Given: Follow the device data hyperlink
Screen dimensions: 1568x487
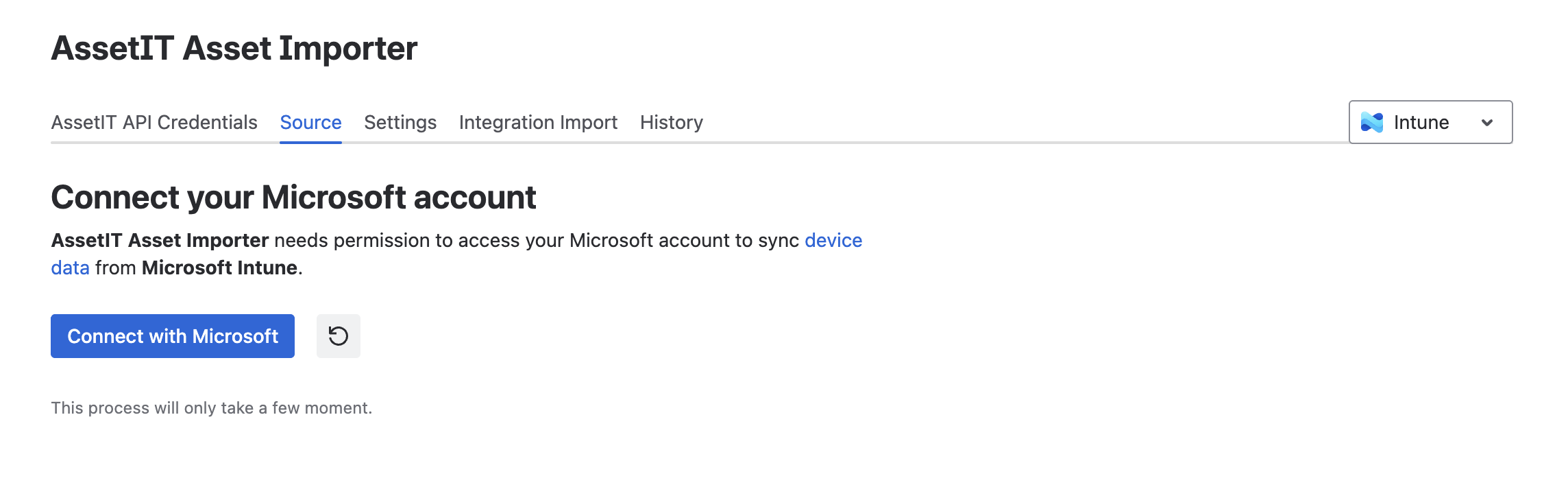Looking at the screenshot, I should pyautogui.click(x=833, y=240).
